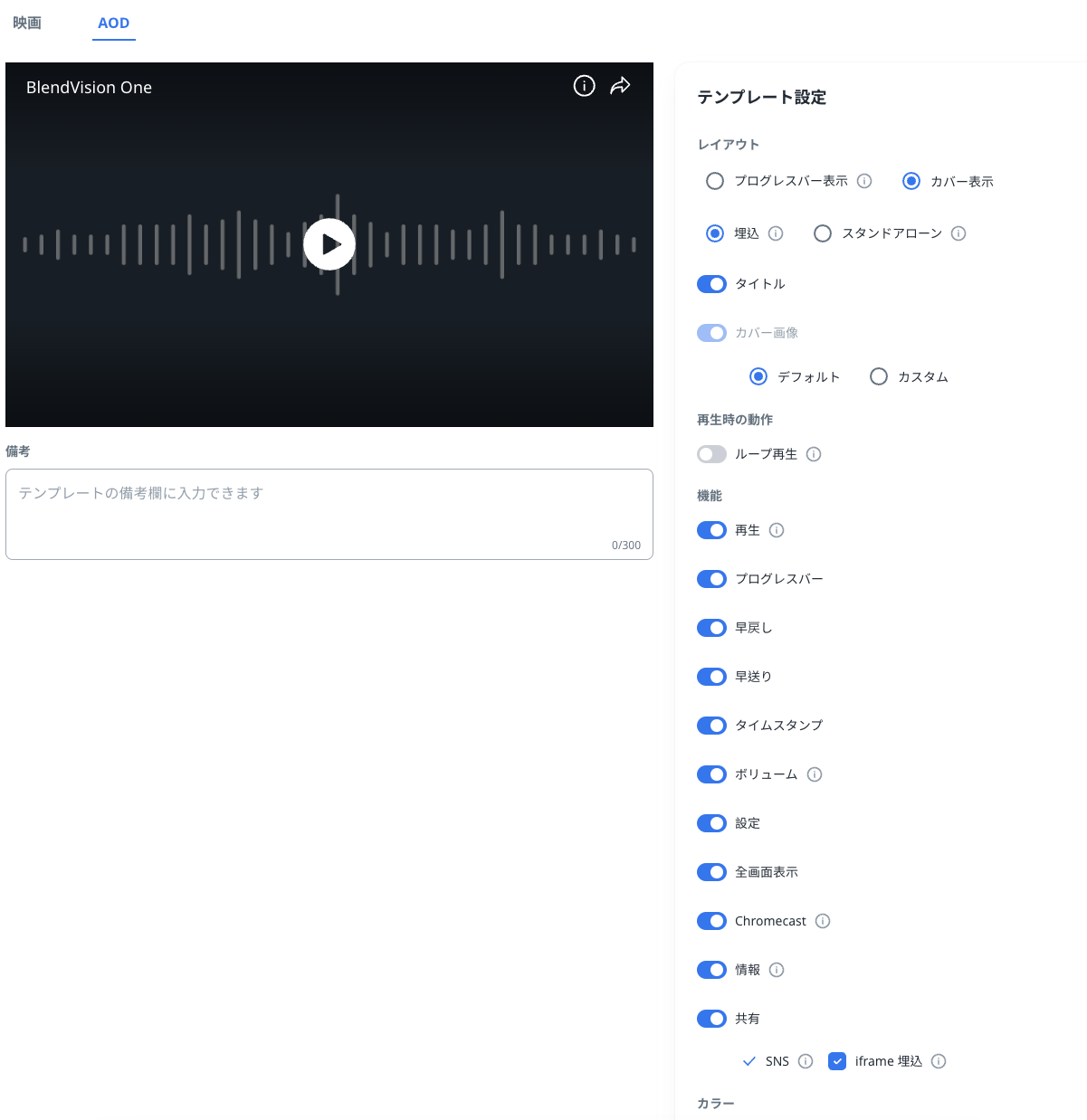Image resolution: width=1087 pixels, height=1120 pixels.
Task: Click the info icon beside スタンドアローン
Action: pos(958,233)
